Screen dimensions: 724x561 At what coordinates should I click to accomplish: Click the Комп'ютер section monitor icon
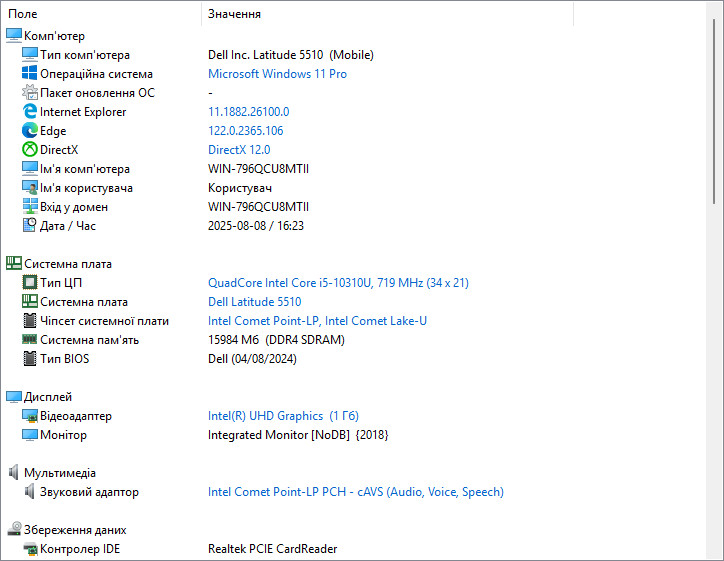(x=14, y=36)
